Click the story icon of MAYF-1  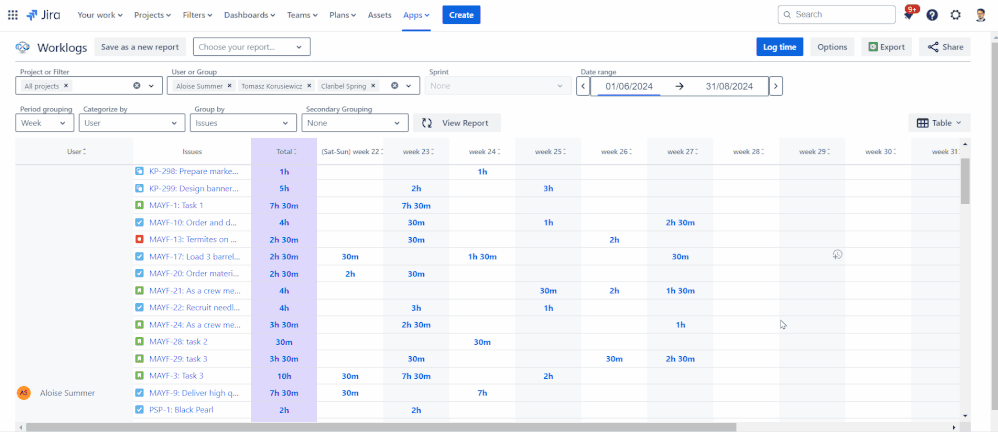coord(139,206)
